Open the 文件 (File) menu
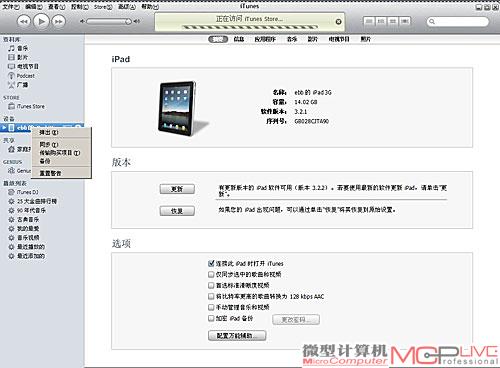The image size is (500, 368). click(x=11, y=7)
